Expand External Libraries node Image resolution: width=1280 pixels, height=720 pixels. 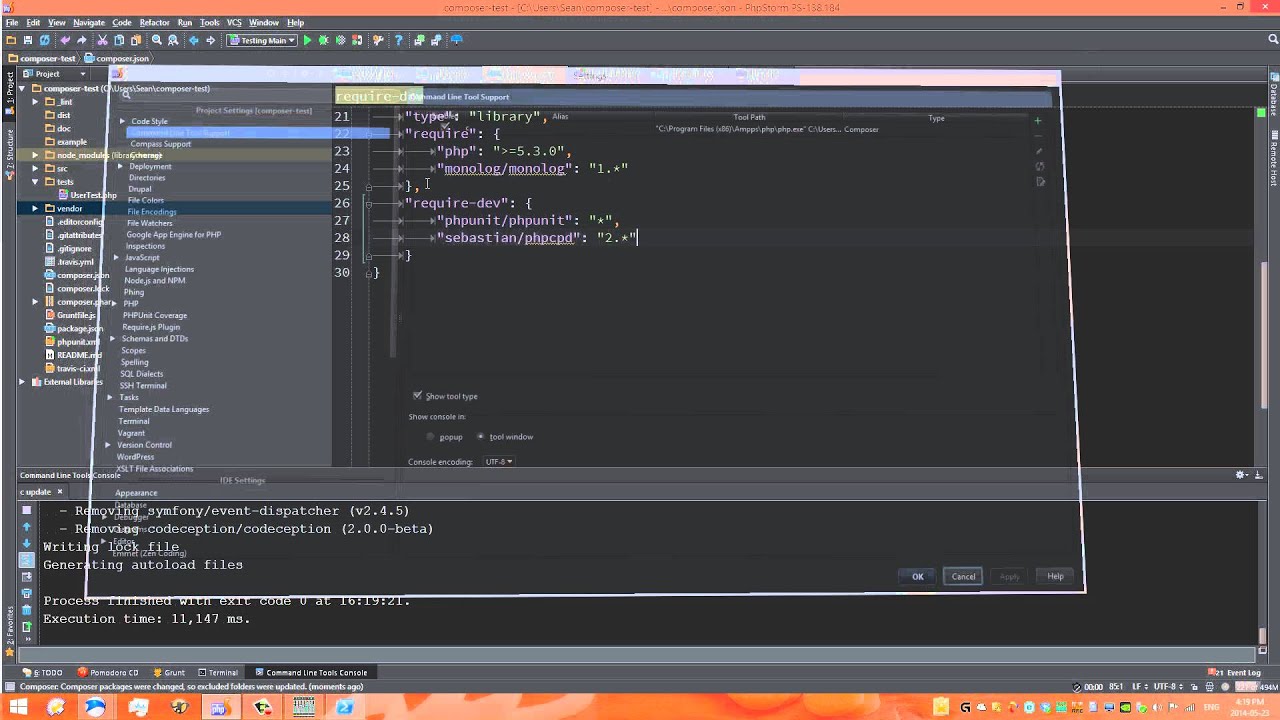click(x=22, y=382)
